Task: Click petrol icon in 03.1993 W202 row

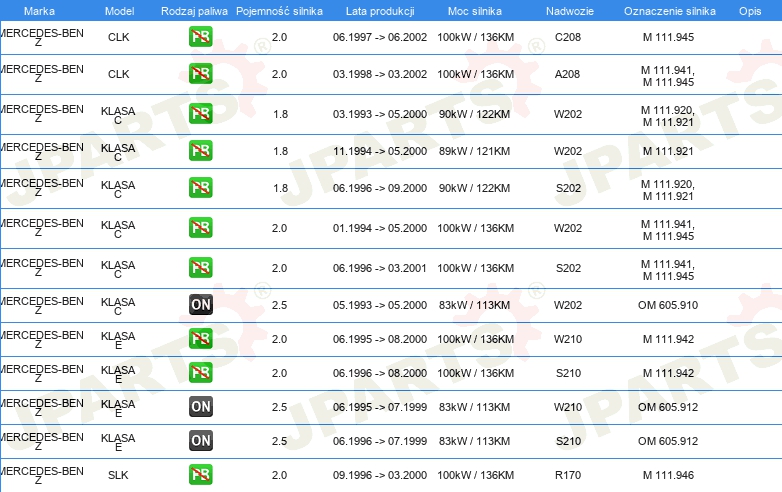Action: [200, 114]
